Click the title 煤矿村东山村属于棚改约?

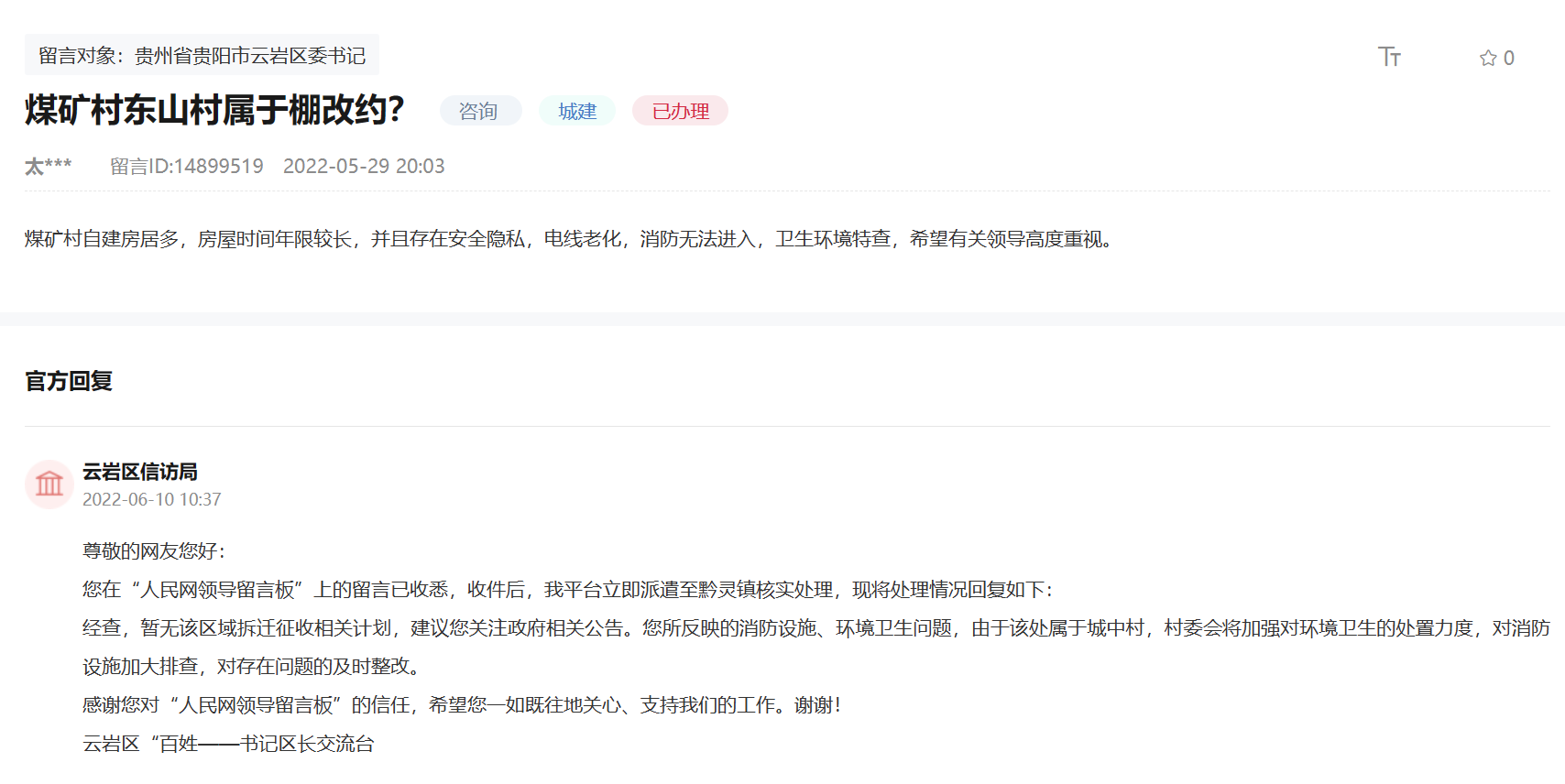(x=214, y=110)
